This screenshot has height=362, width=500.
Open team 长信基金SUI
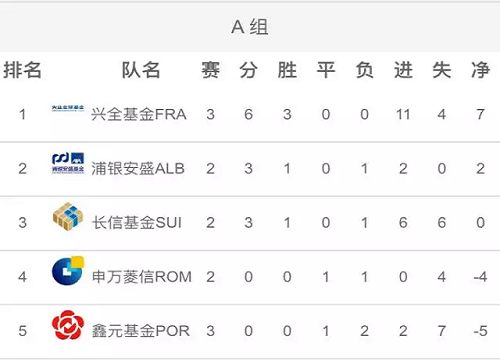coord(137,222)
